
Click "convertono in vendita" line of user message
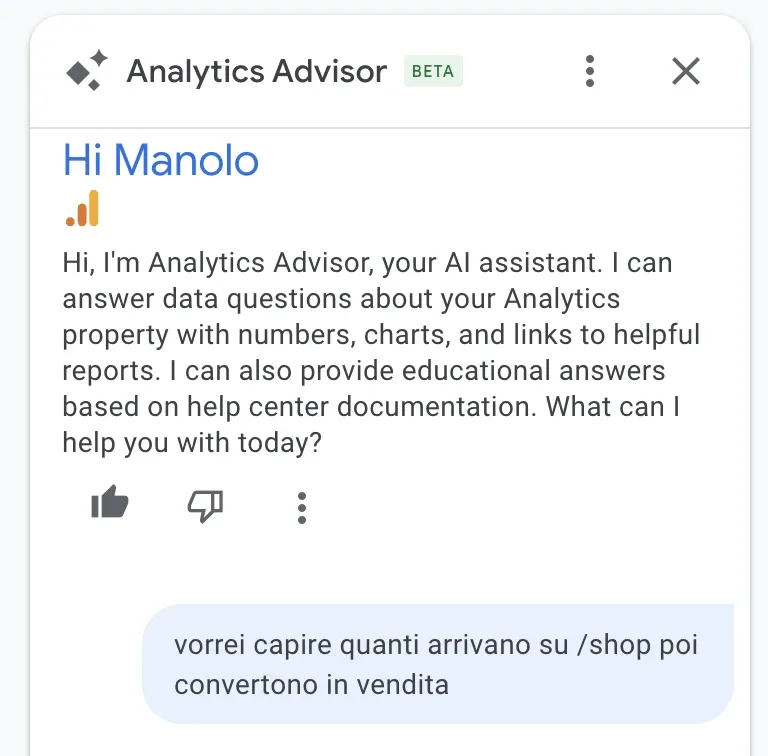[311, 685]
